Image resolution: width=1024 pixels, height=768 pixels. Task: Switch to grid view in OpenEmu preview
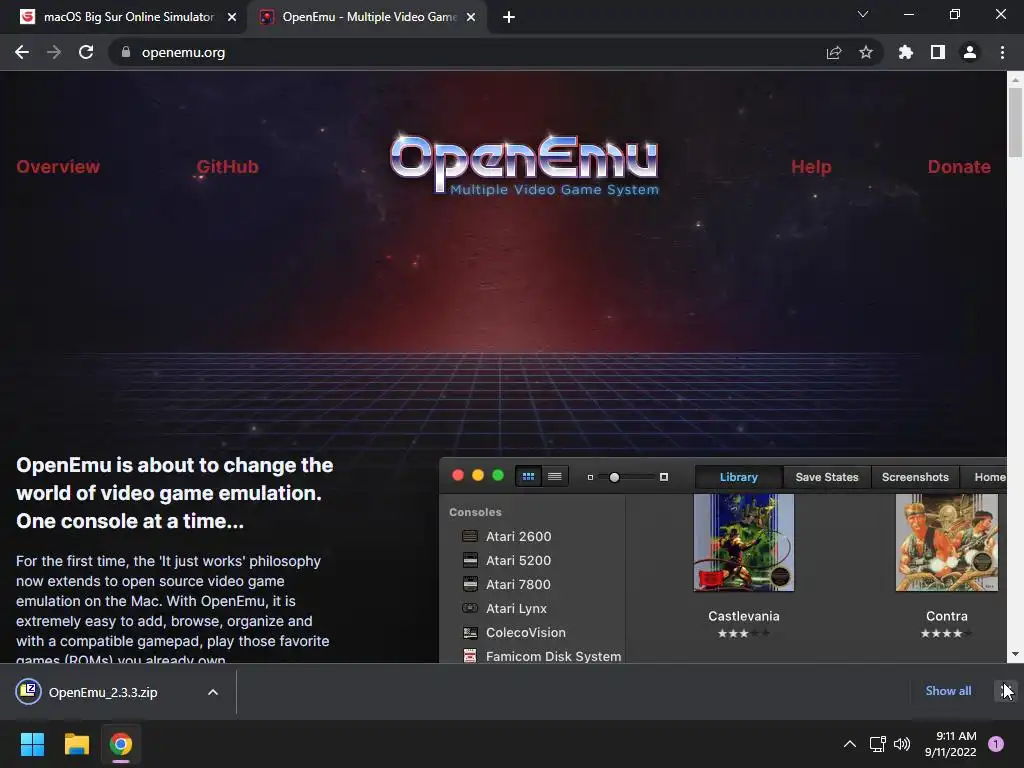[x=528, y=477]
